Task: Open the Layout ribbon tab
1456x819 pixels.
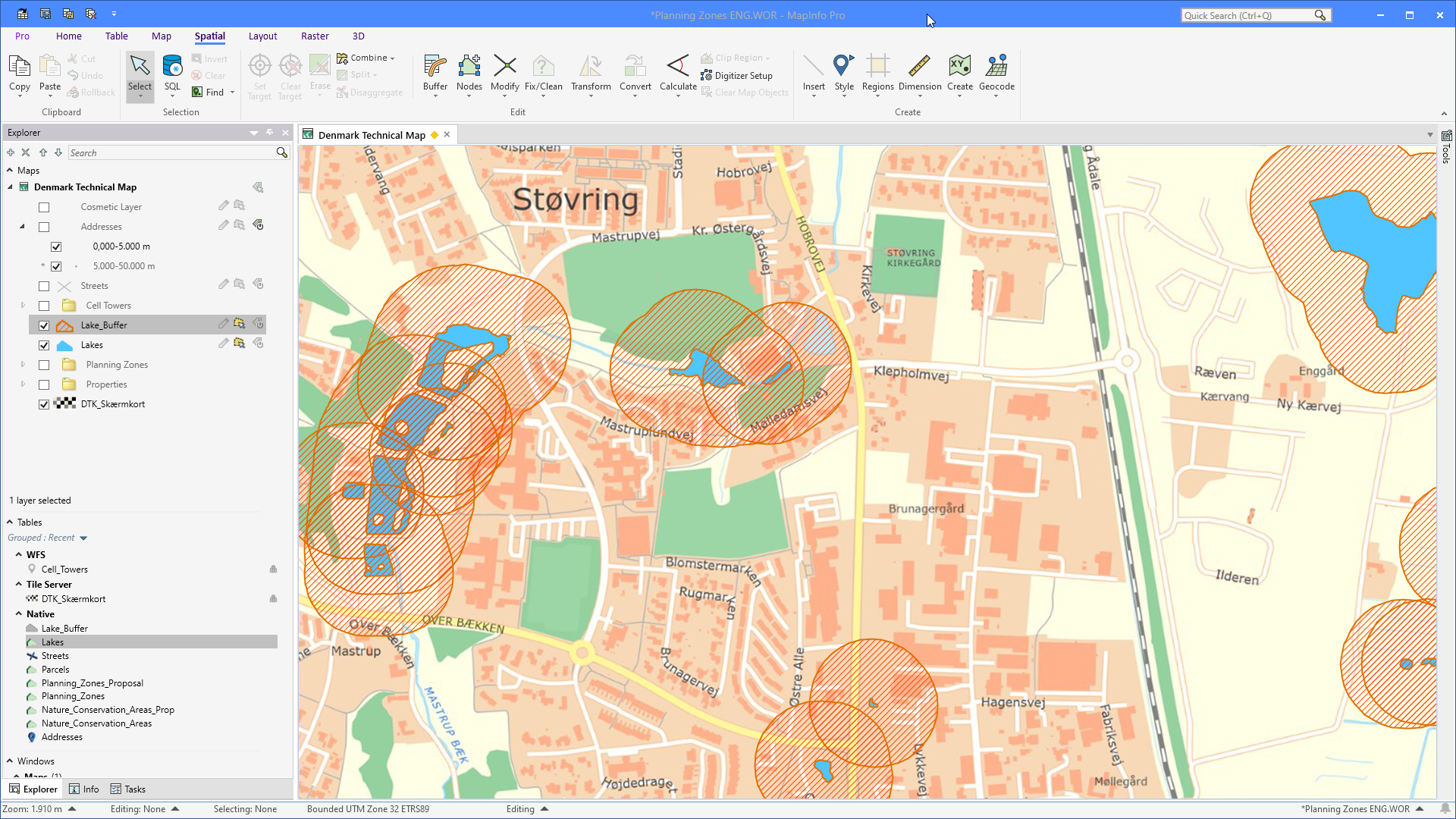Action: pyautogui.click(x=262, y=36)
